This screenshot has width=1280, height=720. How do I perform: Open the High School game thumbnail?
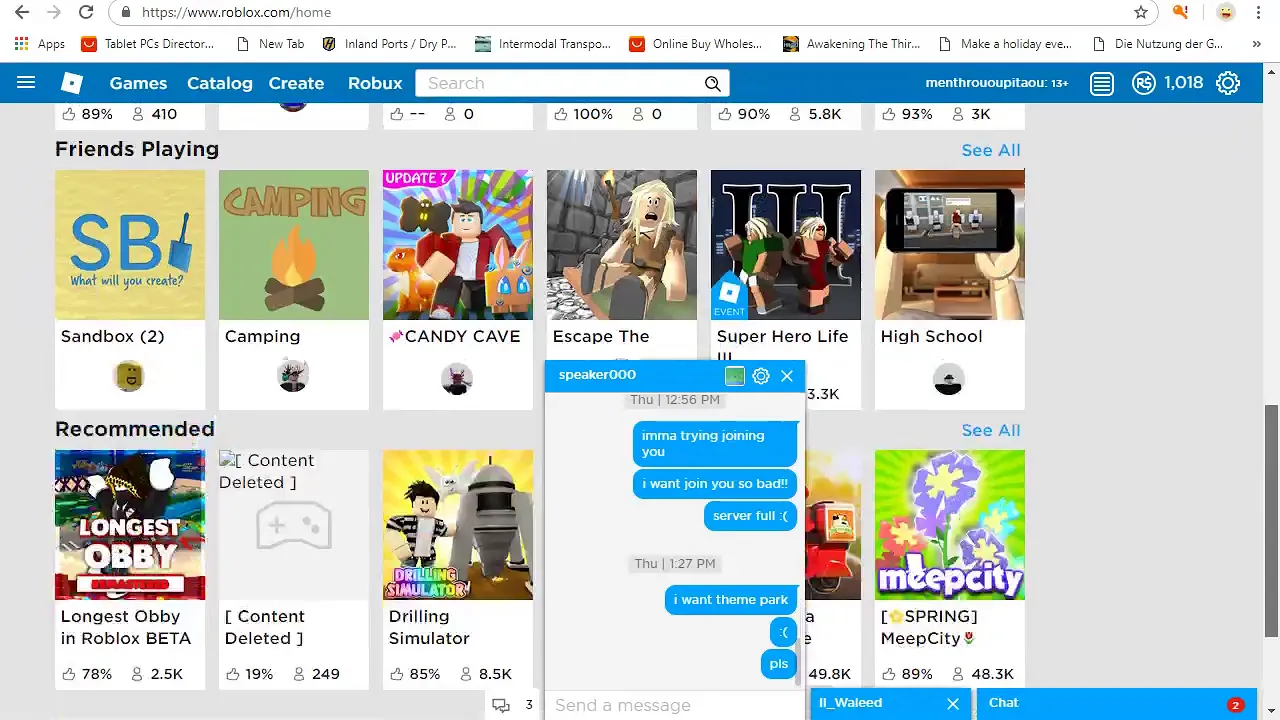click(950, 245)
